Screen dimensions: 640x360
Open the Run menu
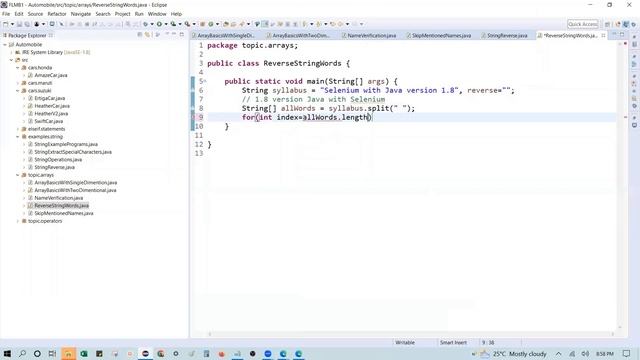(139, 14)
